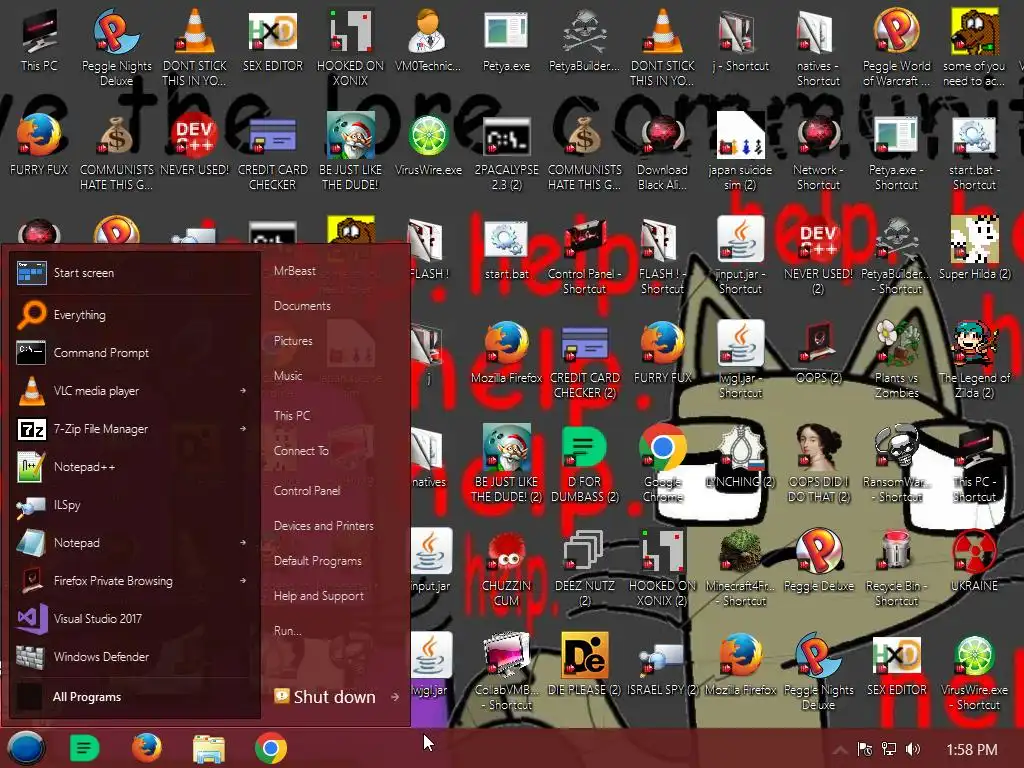This screenshot has width=1024, height=768.
Task: Select the VirusWire.exe desktop icon
Action: pos(428,145)
